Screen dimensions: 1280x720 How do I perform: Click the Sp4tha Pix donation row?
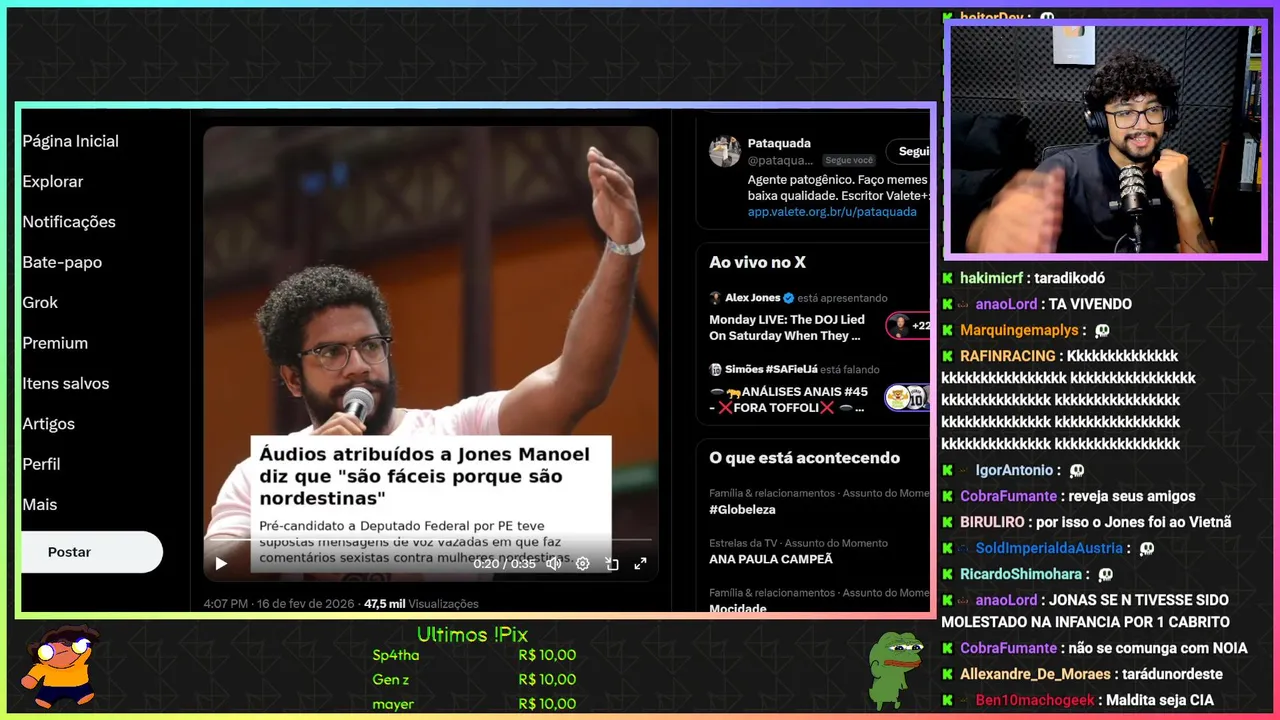[474, 655]
